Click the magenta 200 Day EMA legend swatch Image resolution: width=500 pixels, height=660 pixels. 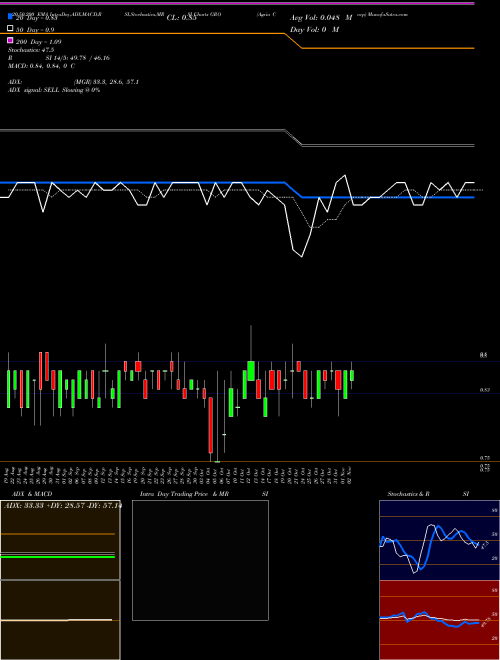point(10,40)
